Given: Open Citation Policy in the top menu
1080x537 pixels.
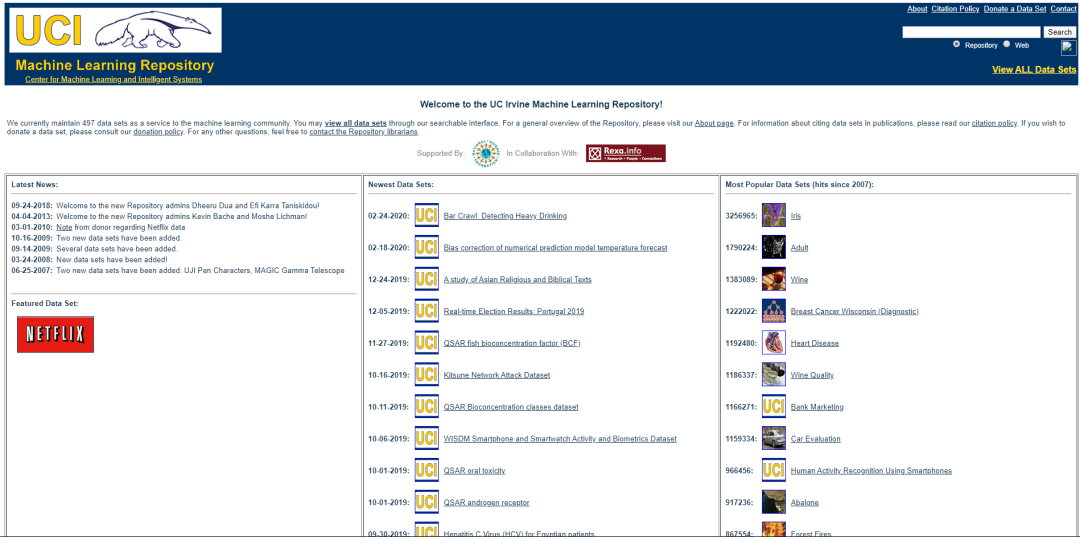Looking at the screenshot, I should [955, 9].
